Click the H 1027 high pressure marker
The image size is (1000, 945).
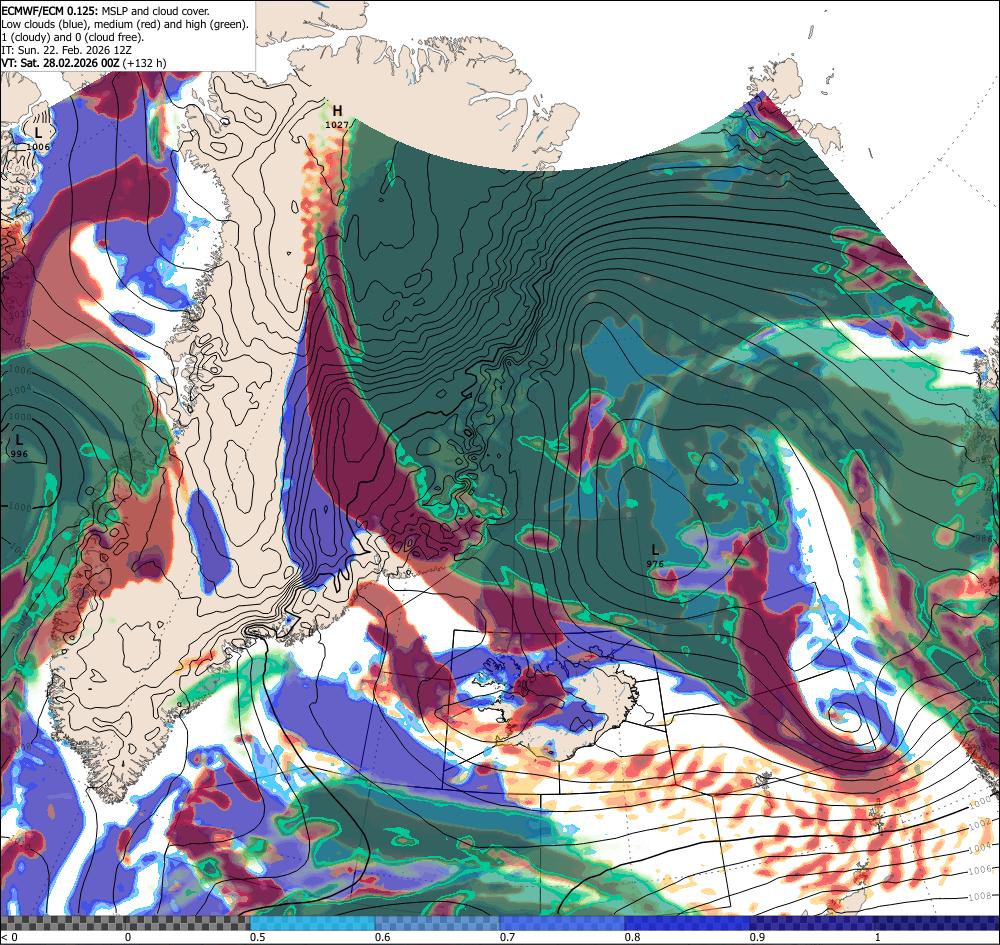click(337, 117)
